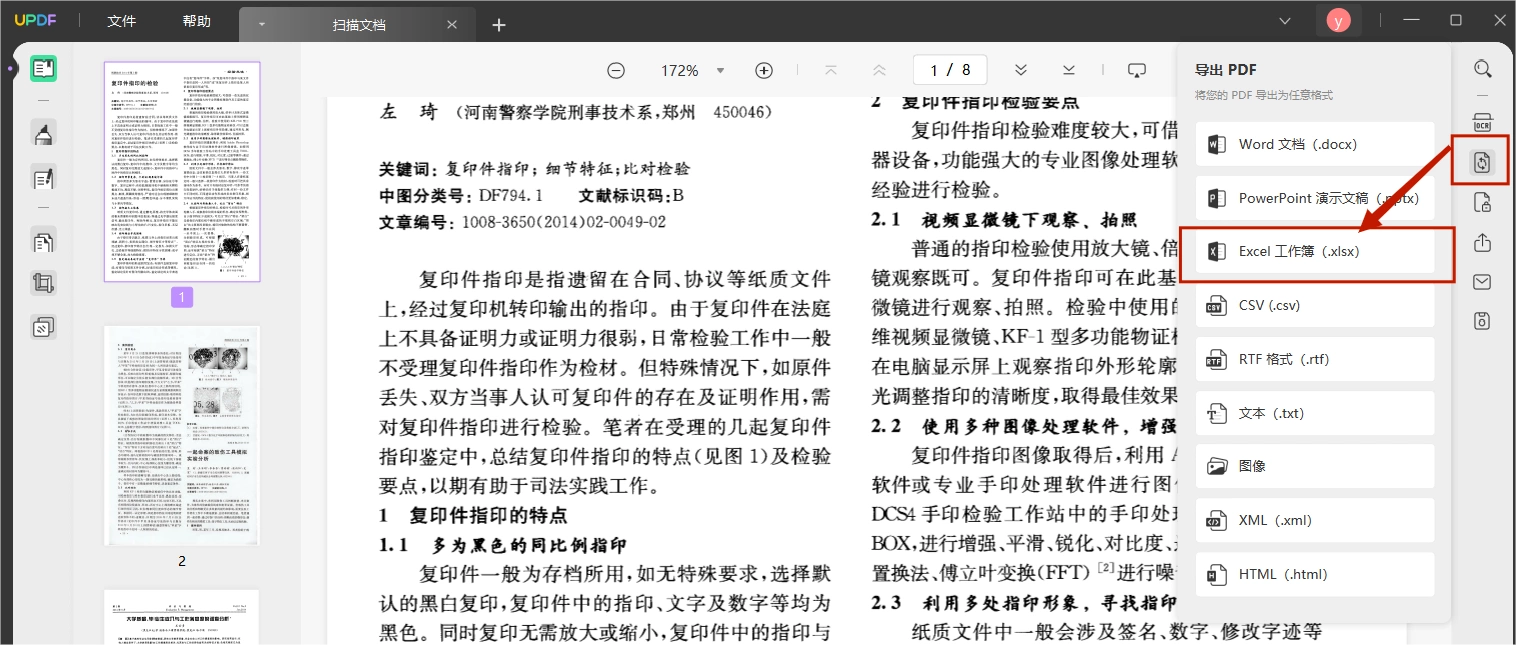Image resolution: width=1516 pixels, height=645 pixels.
Task: Open the 帮助 menu
Action: 197,21
